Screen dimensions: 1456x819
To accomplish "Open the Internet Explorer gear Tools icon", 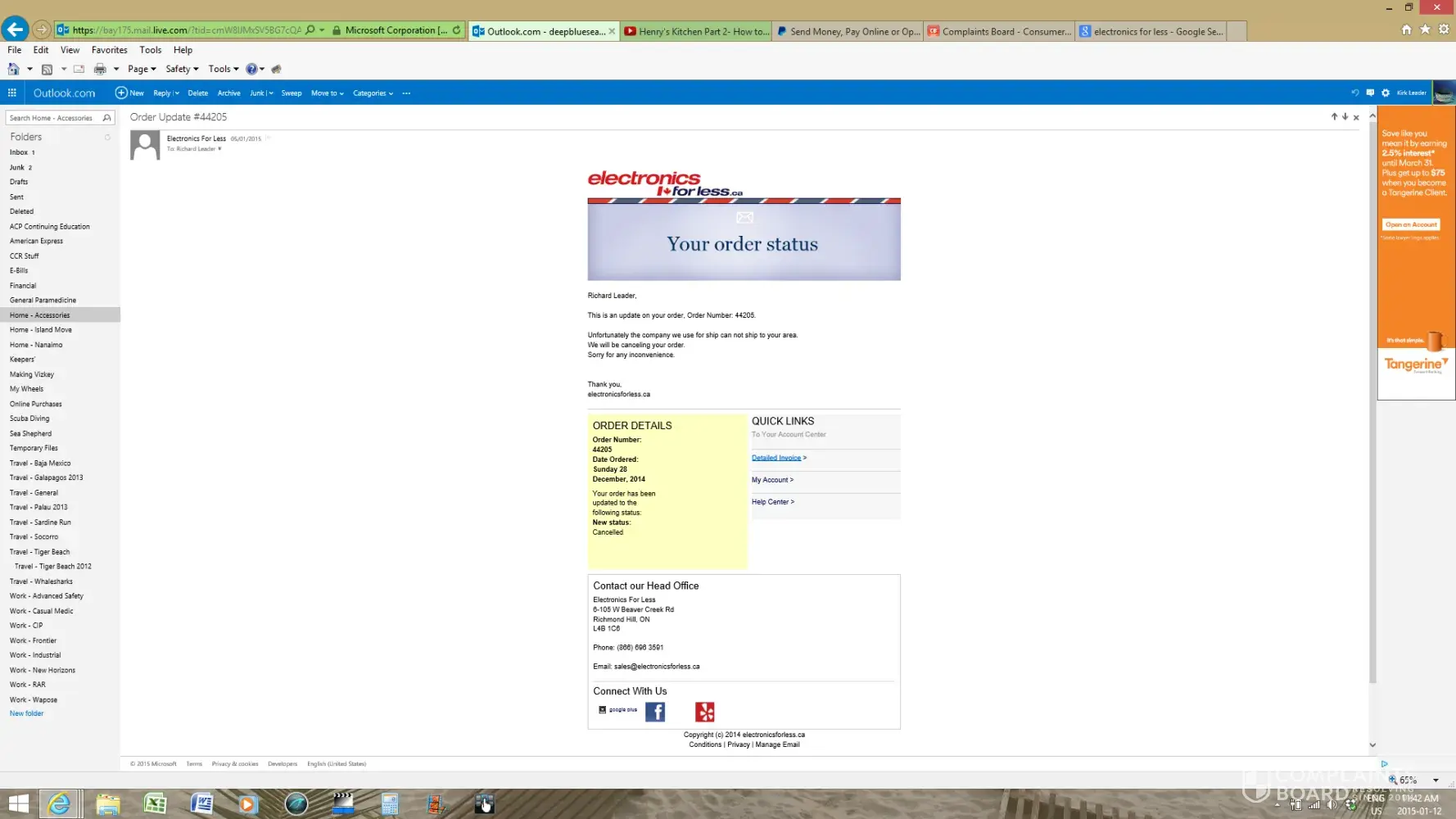I will 1444,29.
